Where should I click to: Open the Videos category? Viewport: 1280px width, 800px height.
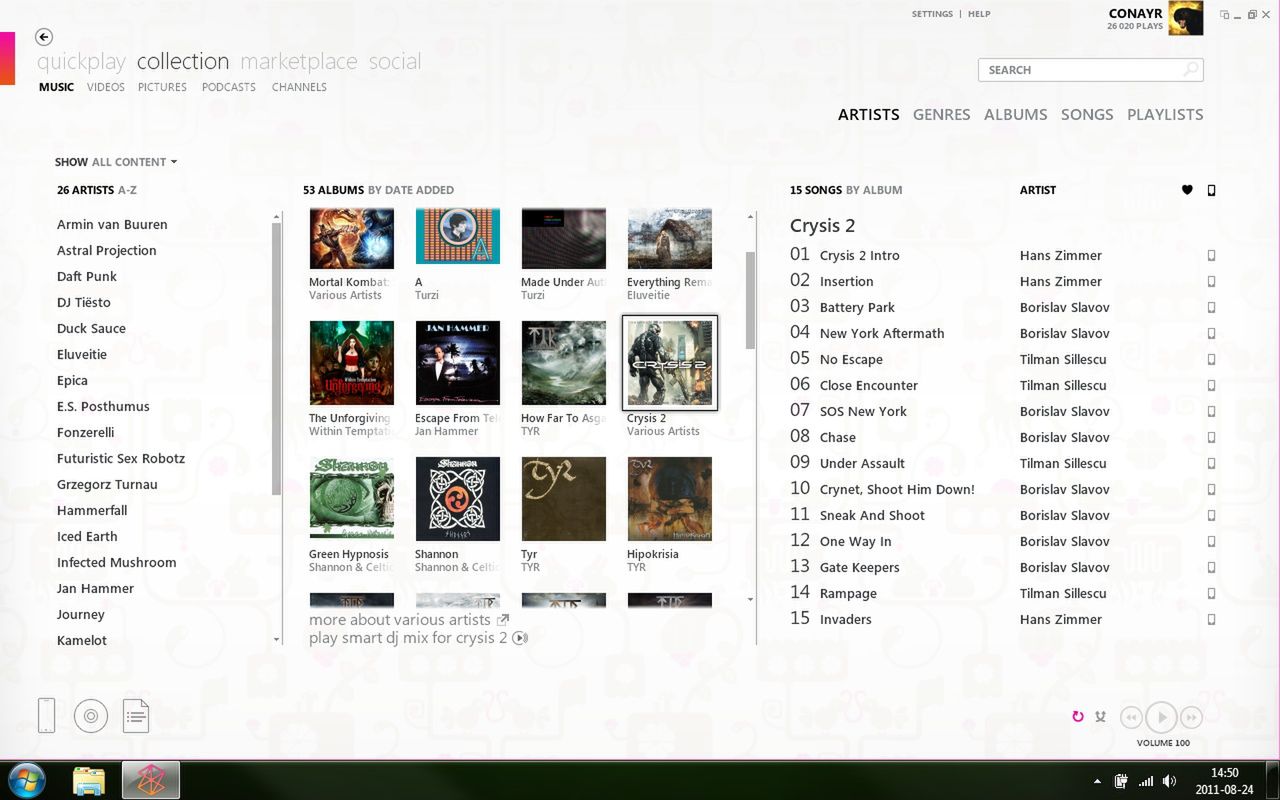106,87
